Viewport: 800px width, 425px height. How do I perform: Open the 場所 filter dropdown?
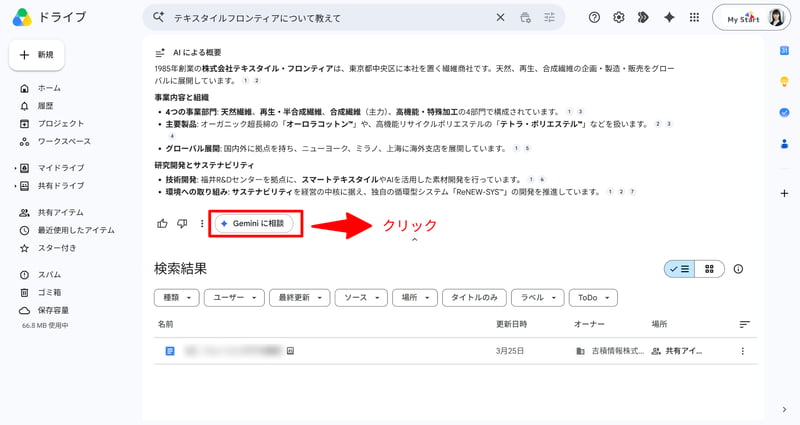(x=415, y=297)
